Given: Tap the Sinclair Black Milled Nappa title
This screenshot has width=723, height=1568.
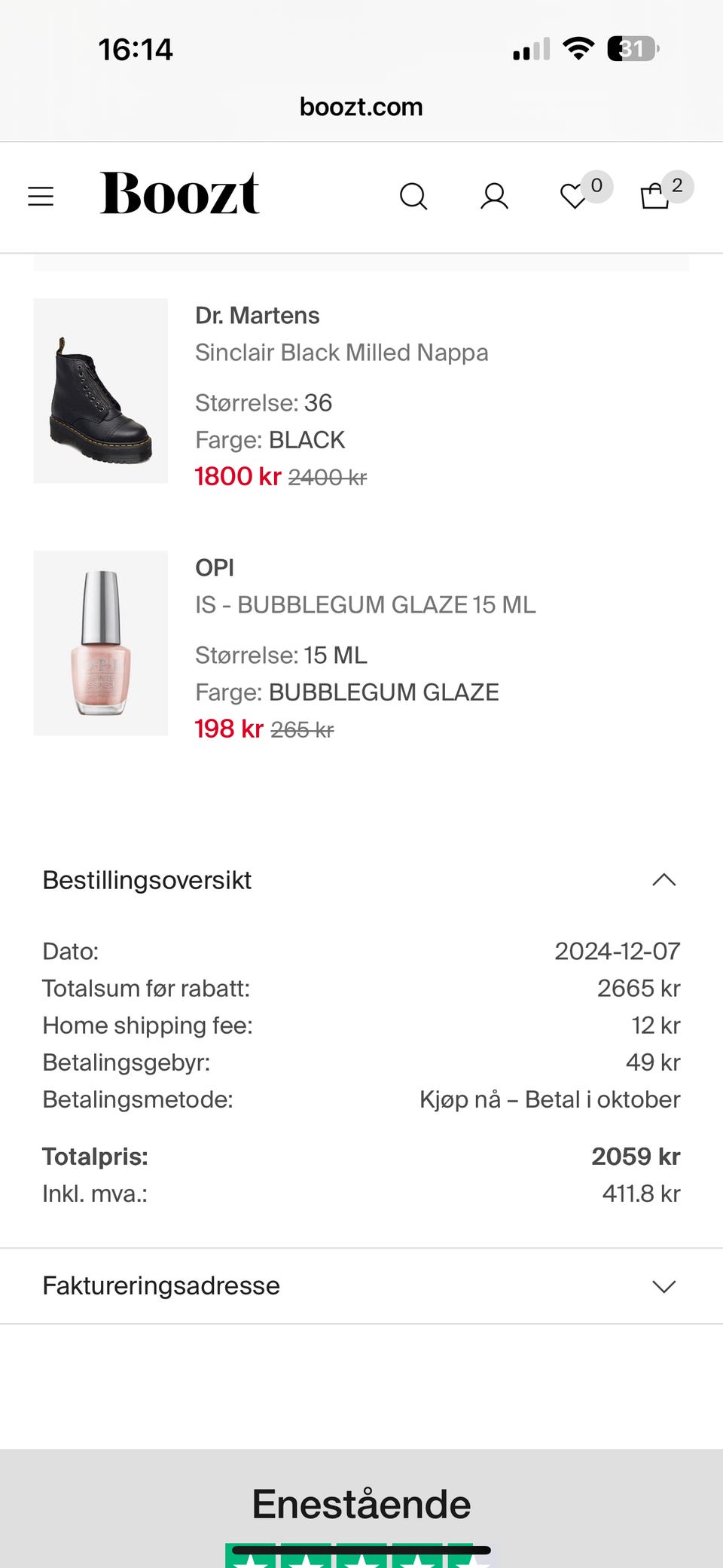Looking at the screenshot, I should [x=342, y=353].
